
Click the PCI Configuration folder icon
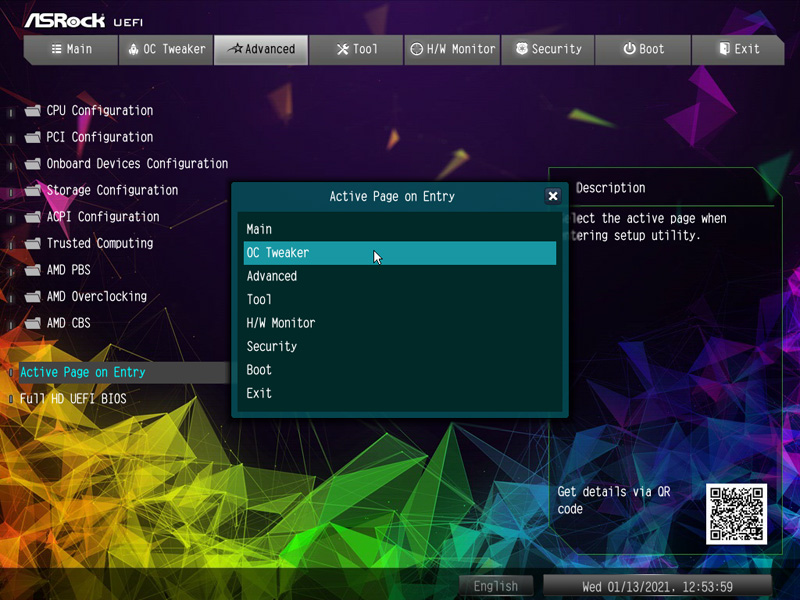[x=33, y=137]
